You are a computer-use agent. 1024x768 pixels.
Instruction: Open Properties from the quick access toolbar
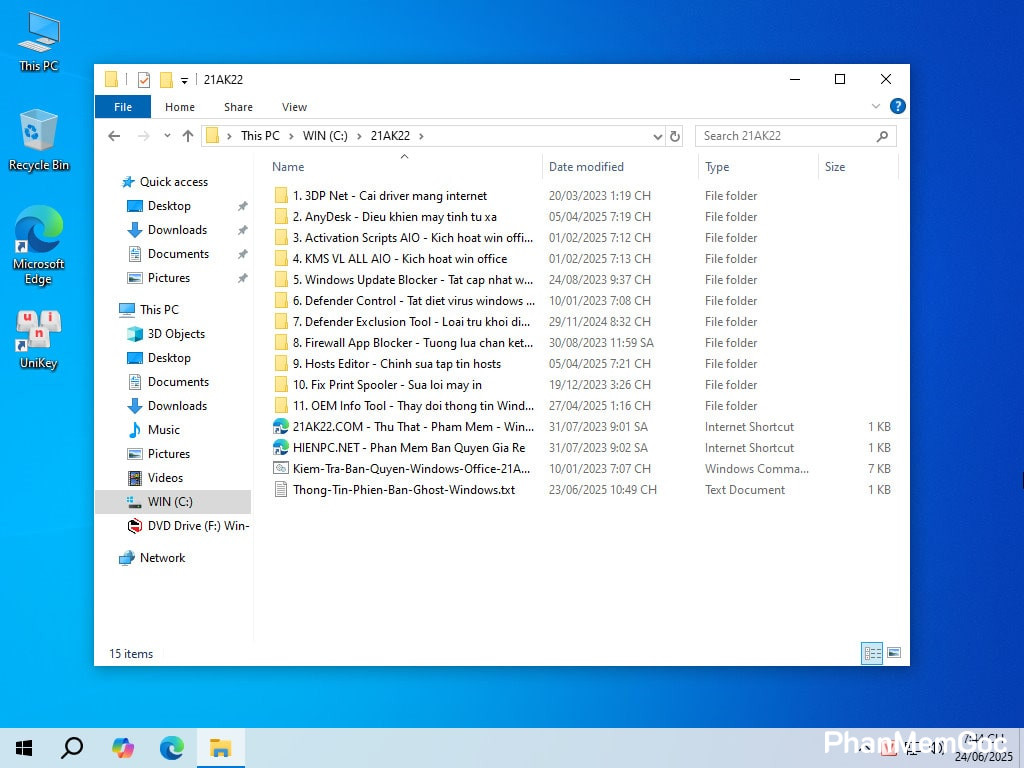tap(144, 80)
